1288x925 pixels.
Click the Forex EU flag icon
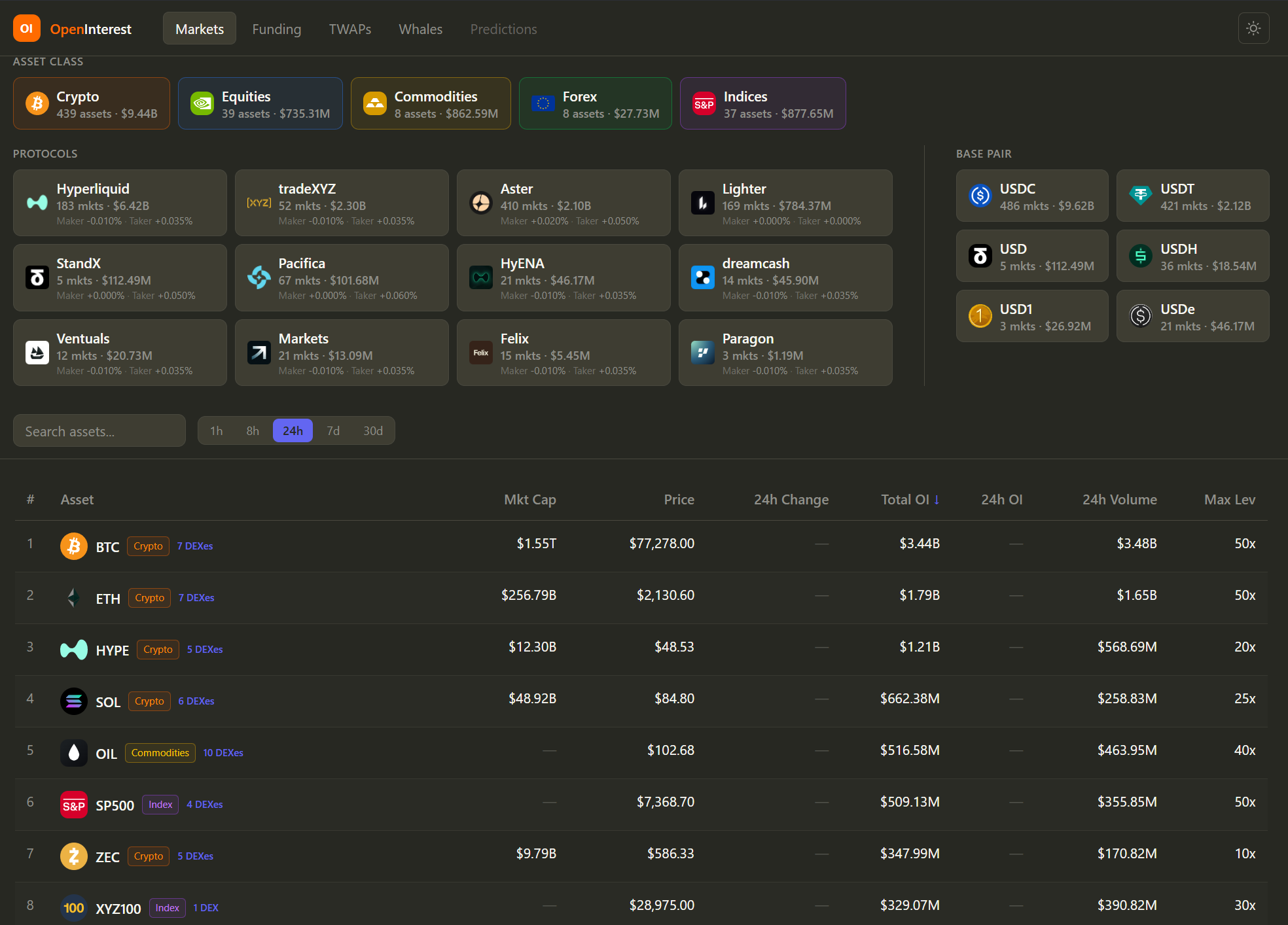point(543,103)
